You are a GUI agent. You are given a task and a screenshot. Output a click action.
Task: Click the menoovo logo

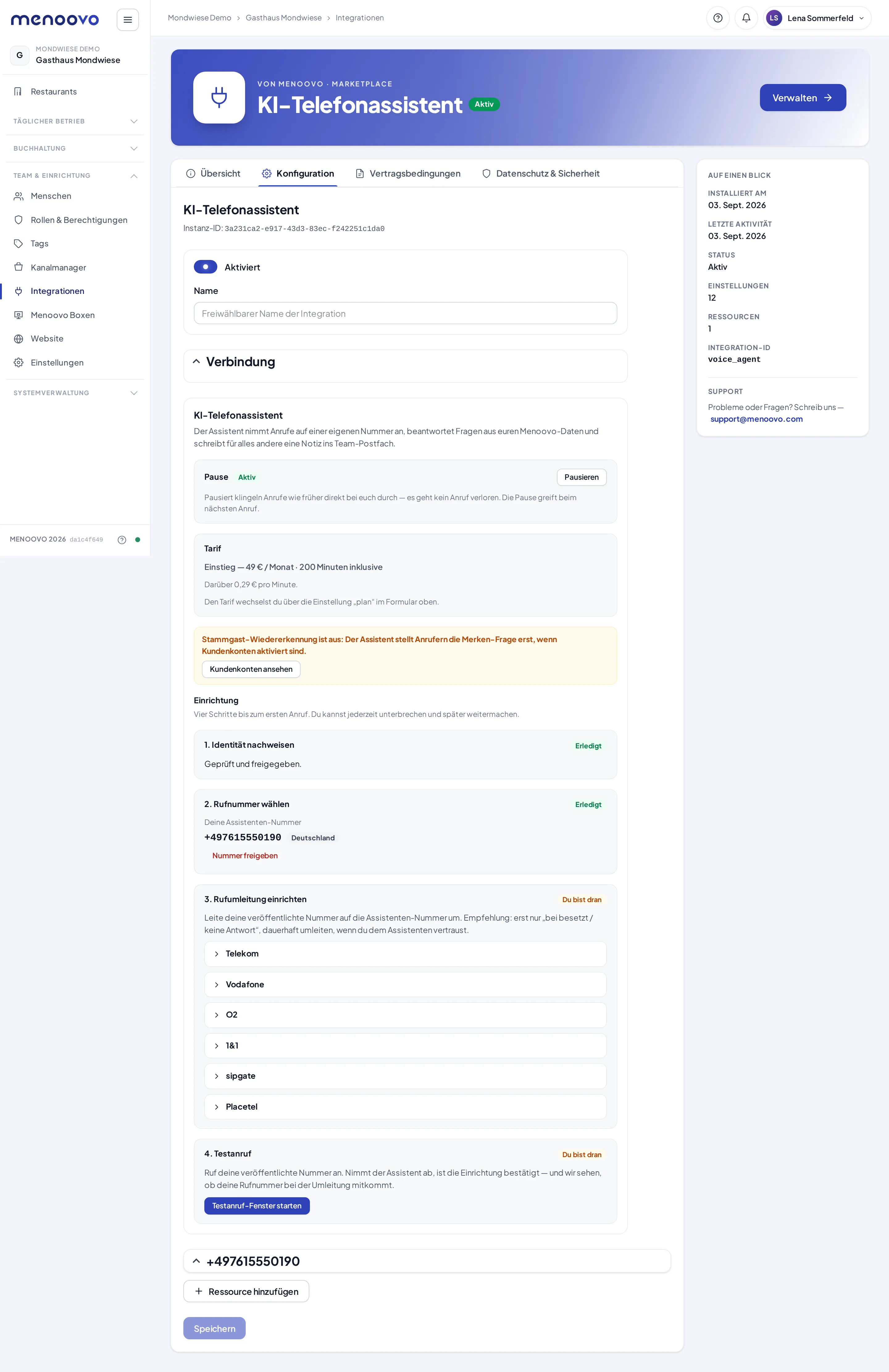[55, 19]
